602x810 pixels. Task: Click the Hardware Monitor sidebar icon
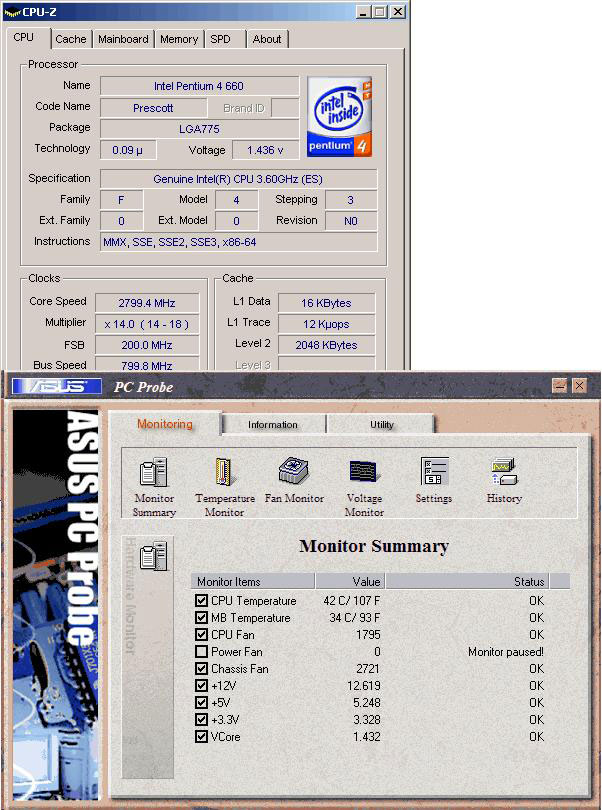153,555
